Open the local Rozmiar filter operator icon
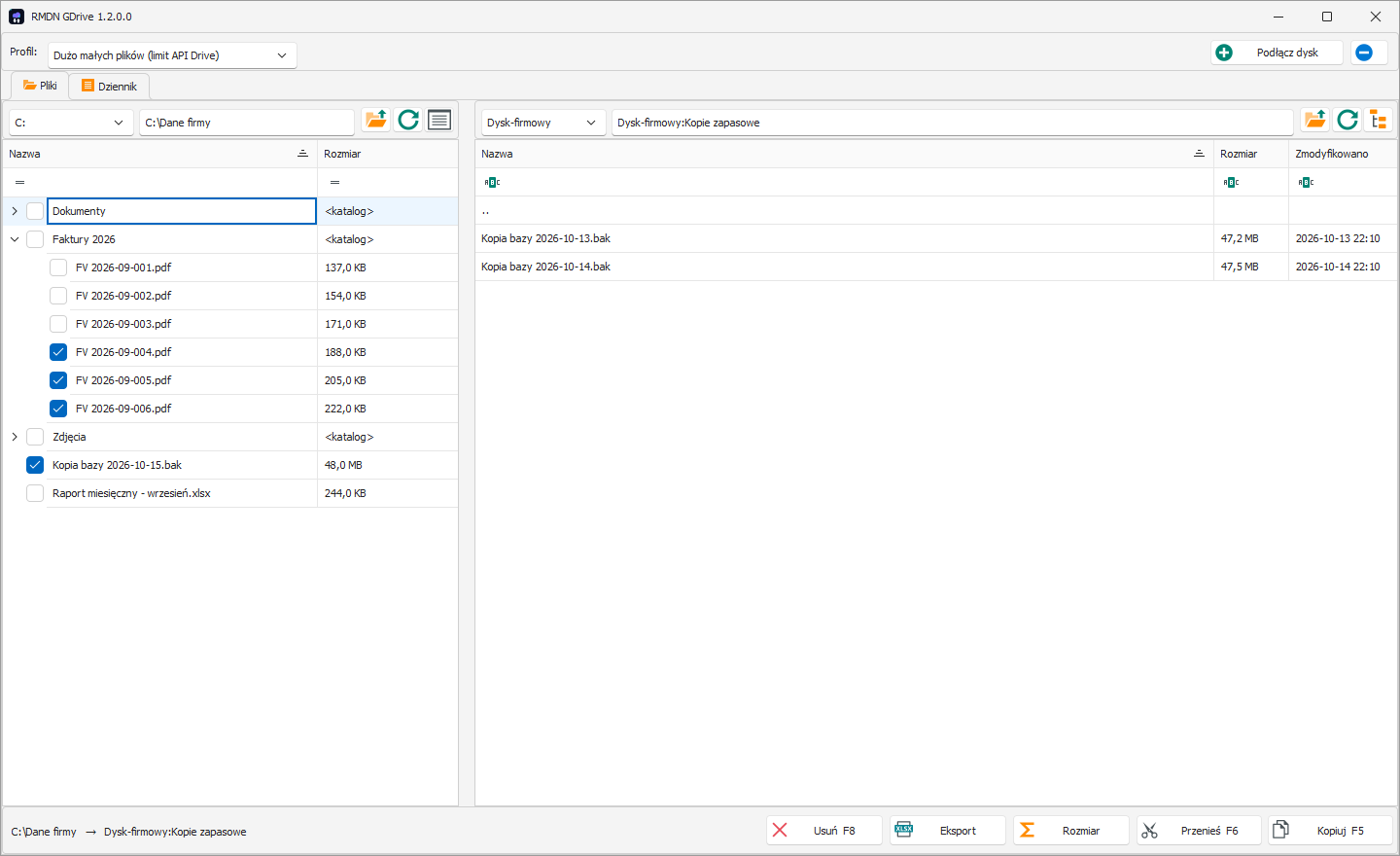 [x=334, y=182]
